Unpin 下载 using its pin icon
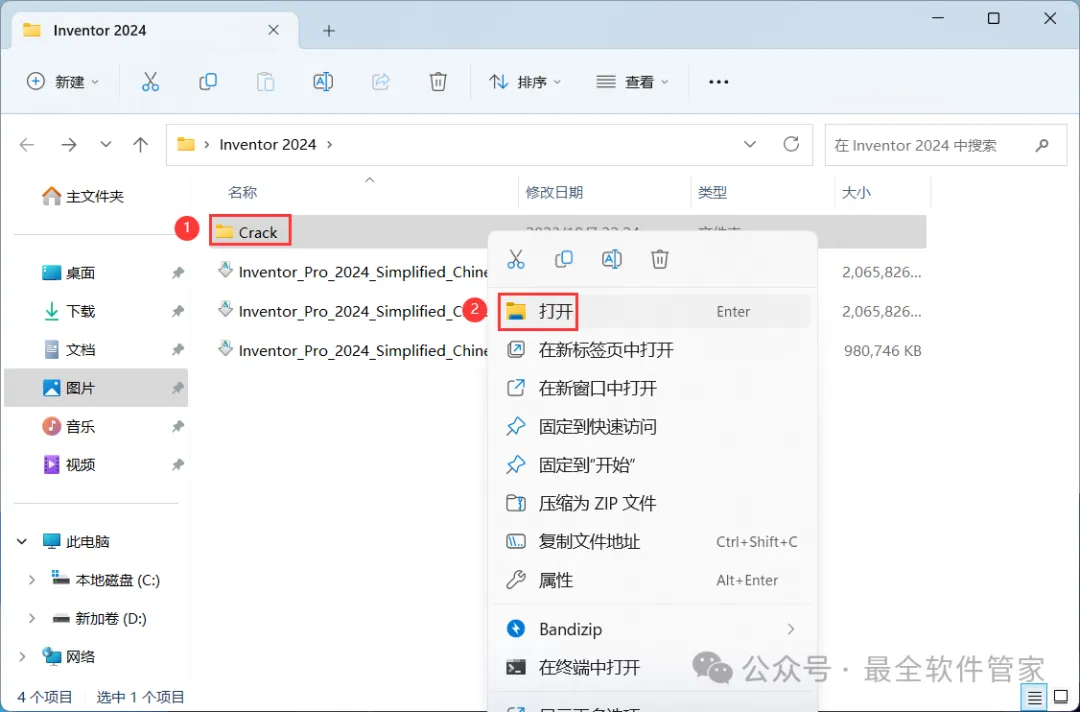The height and width of the screenshot is (712, 1080). point(178,311)
